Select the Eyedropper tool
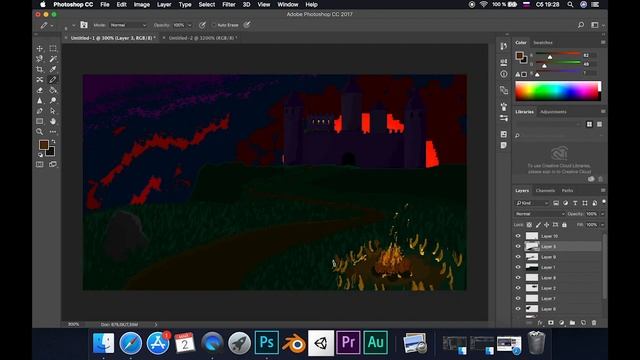 coord(53,69)
